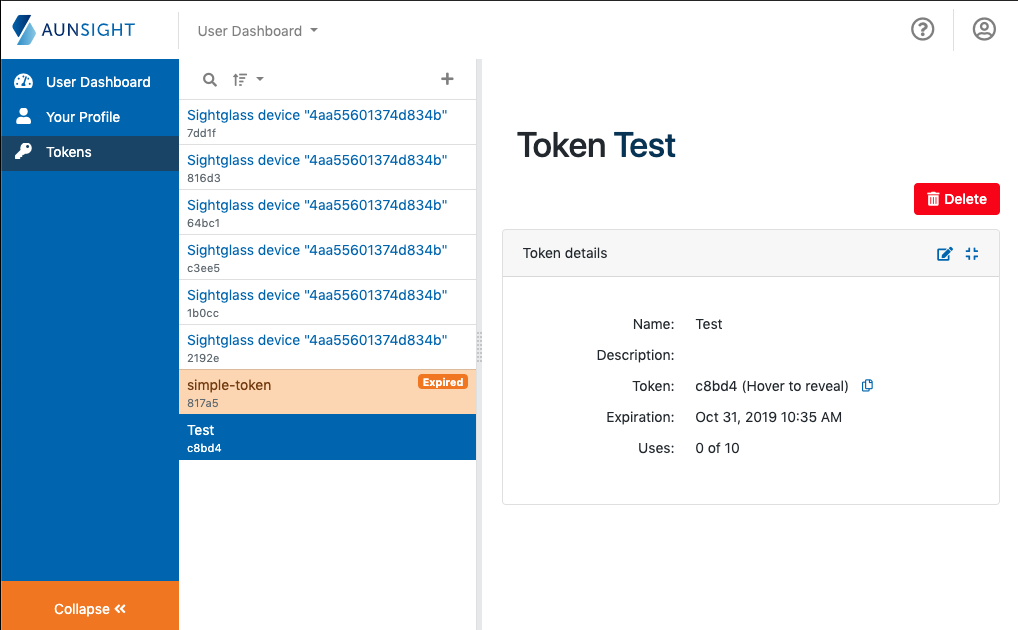Viewport: 1018px width, 630px height.
Task: Add a new token with the plus icon
Action: pos(447,78)
